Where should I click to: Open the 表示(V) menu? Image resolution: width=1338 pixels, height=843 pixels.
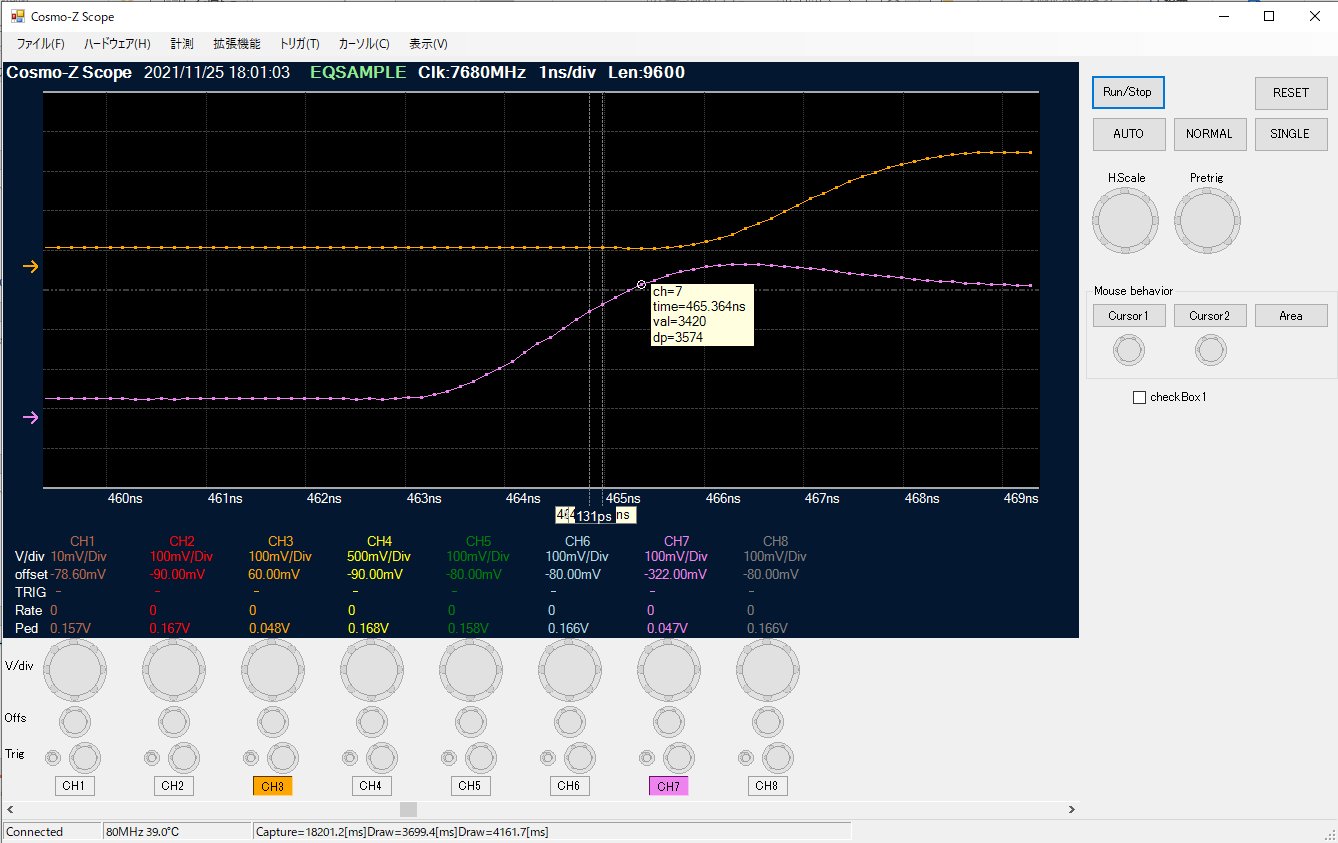click(x=428, y=44)
